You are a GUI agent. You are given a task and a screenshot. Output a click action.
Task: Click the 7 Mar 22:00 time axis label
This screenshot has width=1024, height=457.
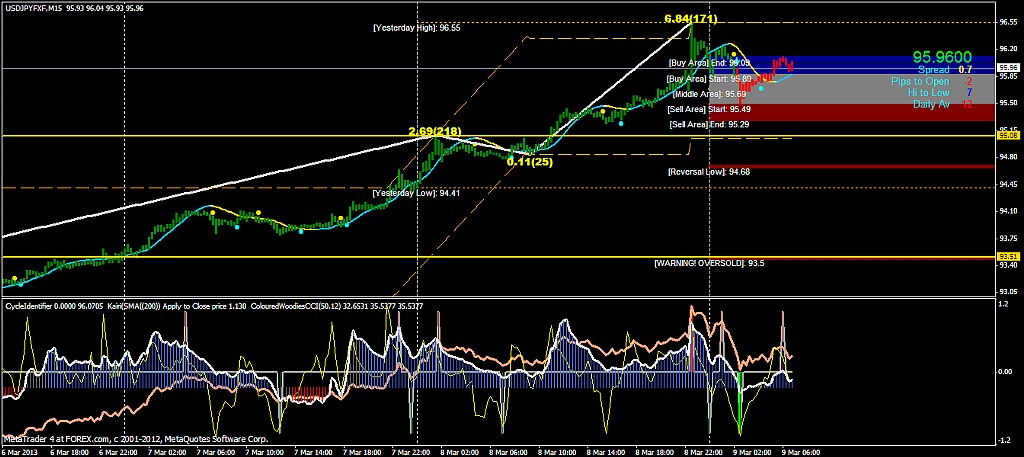[411, 451]
